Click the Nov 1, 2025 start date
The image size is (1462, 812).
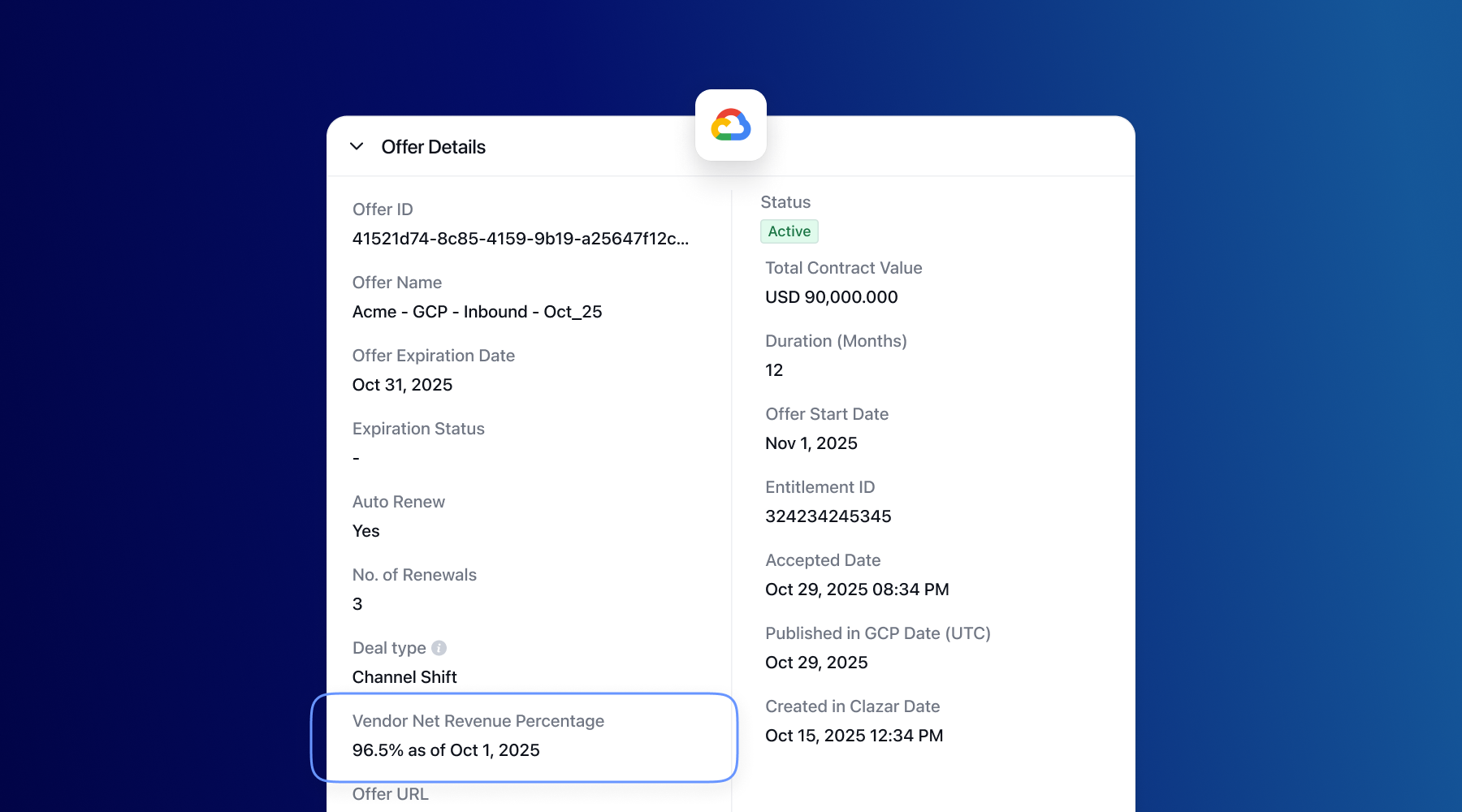tap(811, 443)
